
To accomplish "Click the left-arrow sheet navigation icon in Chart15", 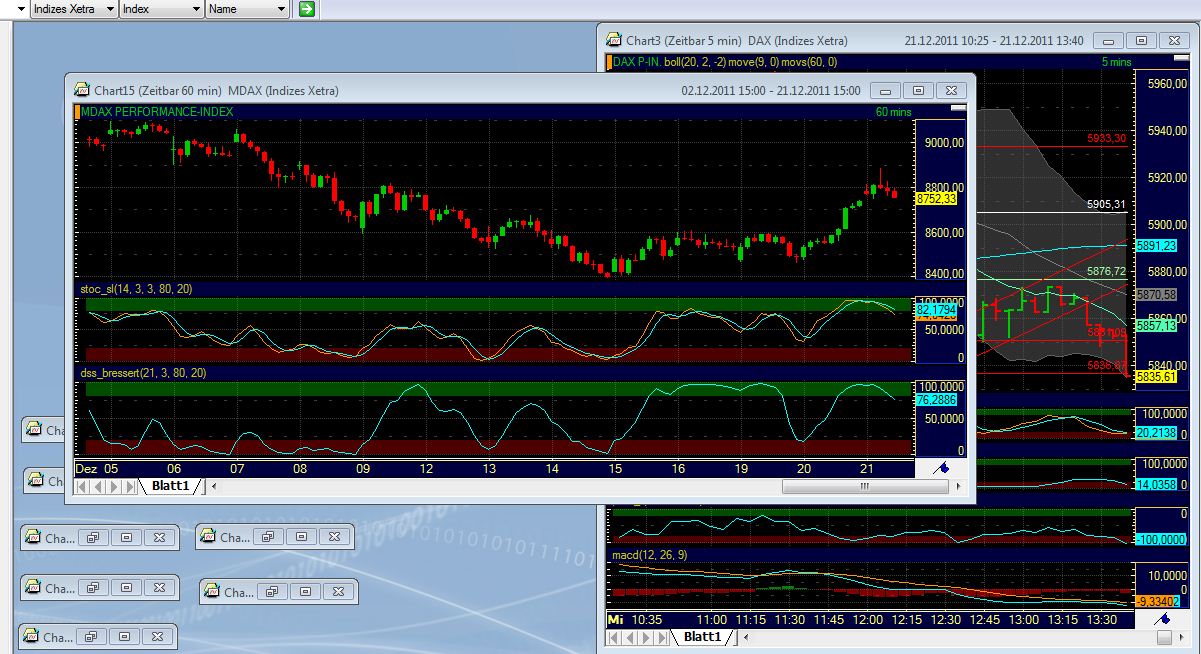I will [97, 486].
